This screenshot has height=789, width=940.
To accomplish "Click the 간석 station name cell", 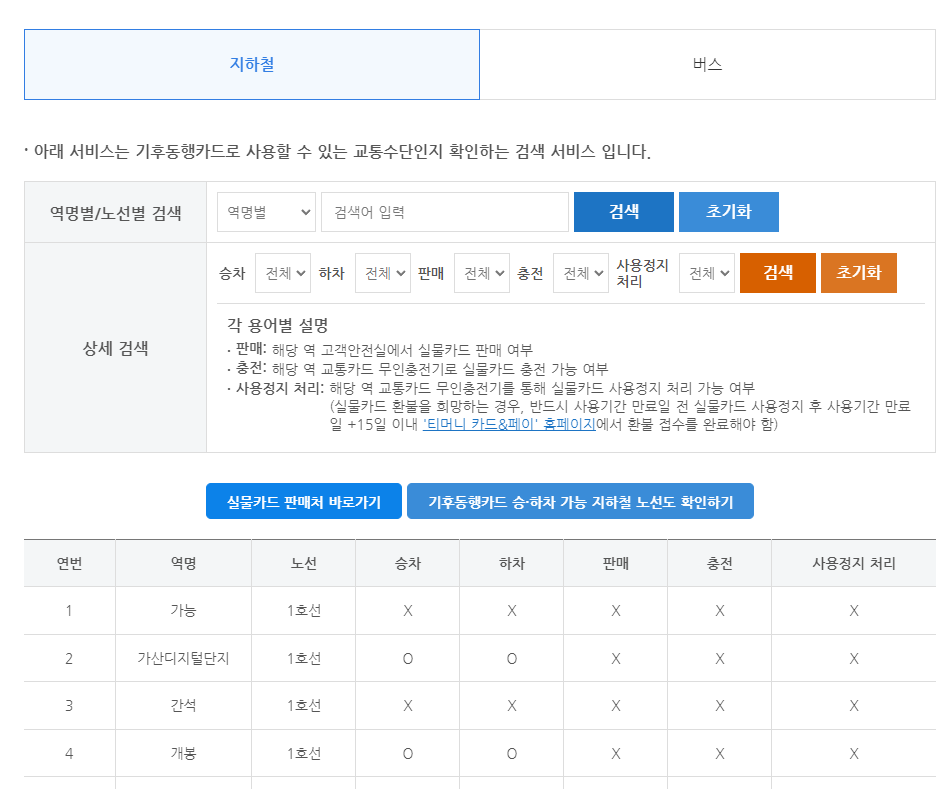I will click(183, 706).
